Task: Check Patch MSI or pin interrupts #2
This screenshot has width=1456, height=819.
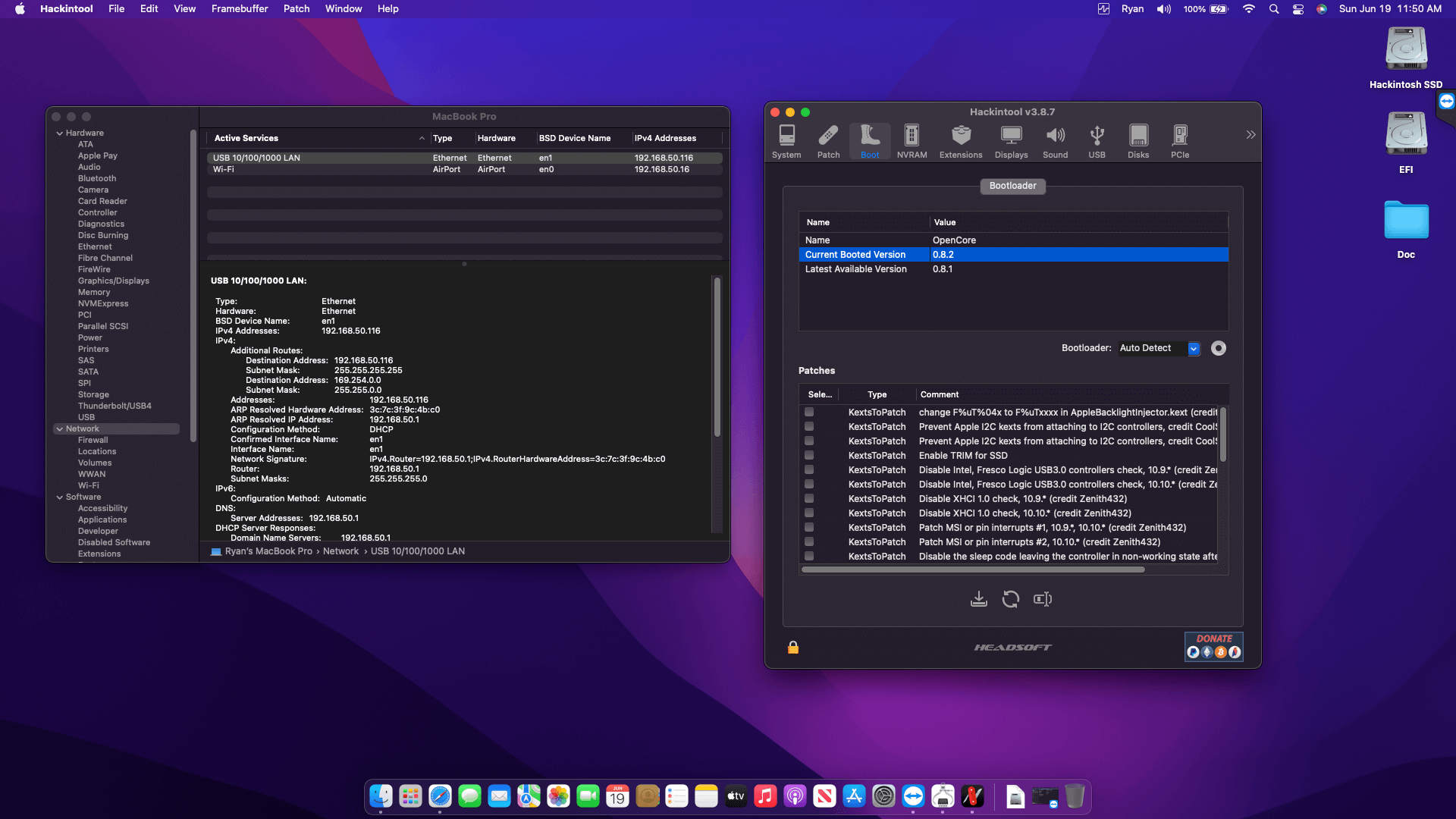Action: pos(809,541)
